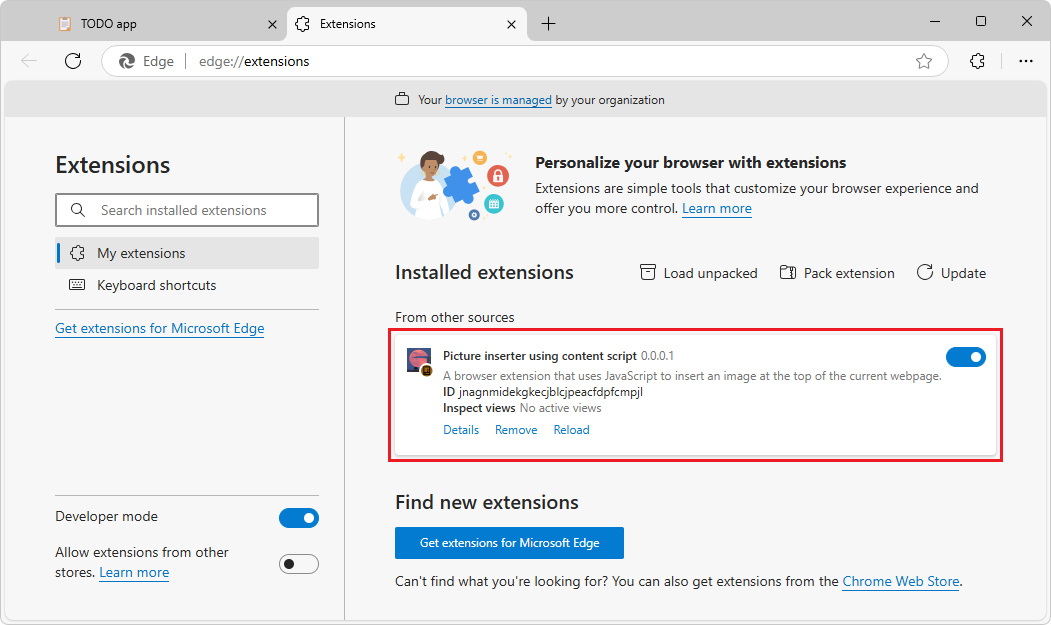Select the Pack extension icon

788,272
